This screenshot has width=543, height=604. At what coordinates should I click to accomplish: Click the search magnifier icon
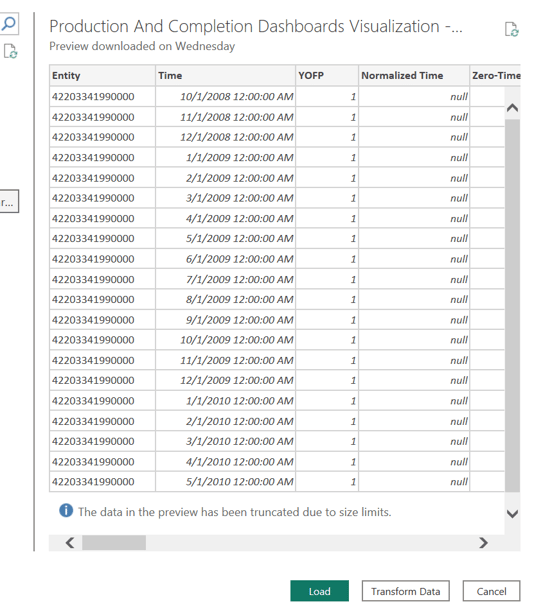click(8, 23)
